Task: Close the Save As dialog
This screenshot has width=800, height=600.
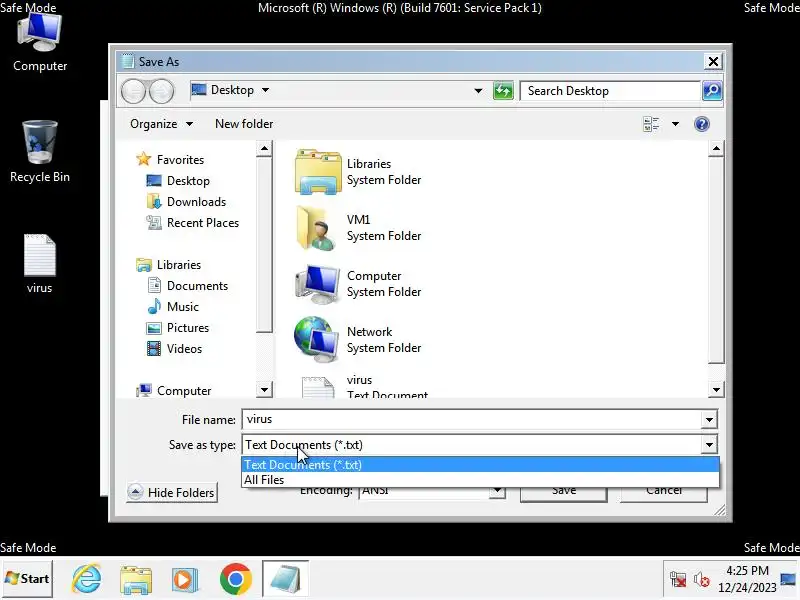Action: (713, 62)
